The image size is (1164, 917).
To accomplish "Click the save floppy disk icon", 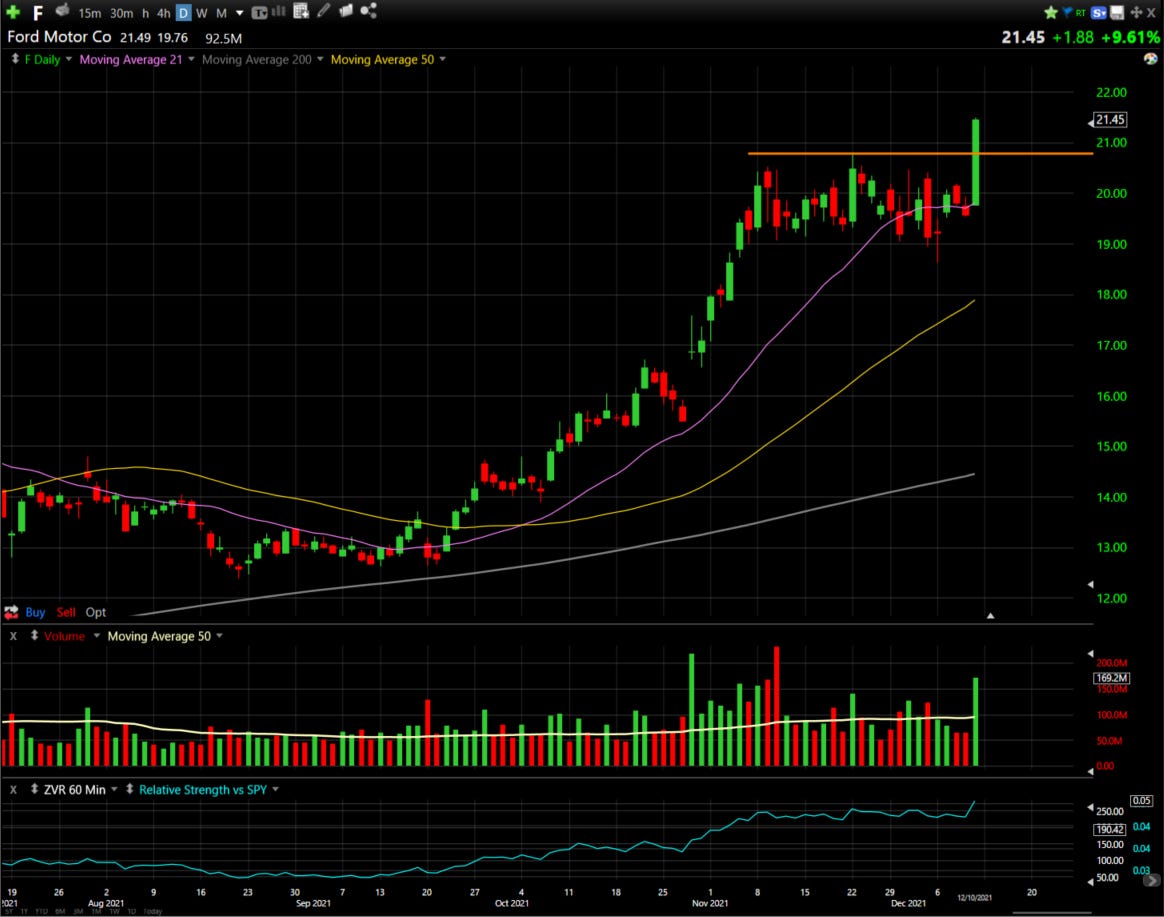I will point(1116,13).
